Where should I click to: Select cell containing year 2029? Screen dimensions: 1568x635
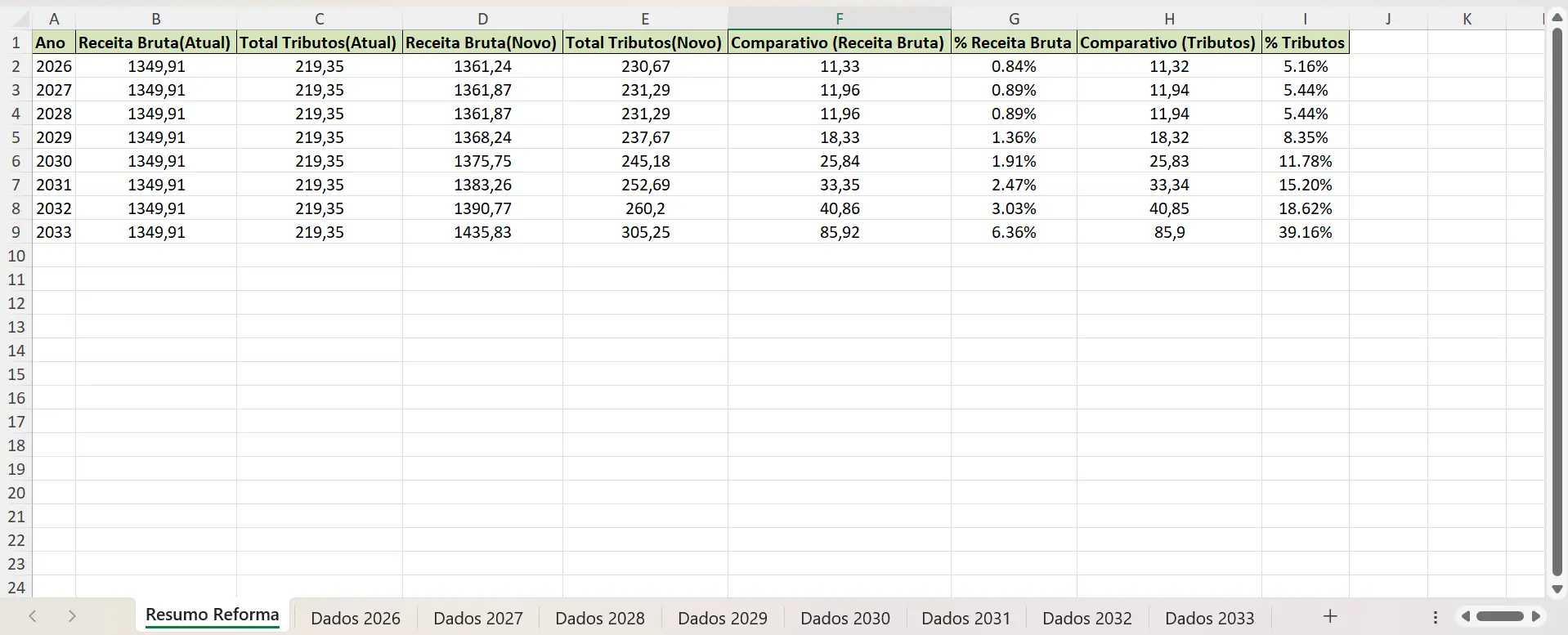[x=54, y=137]
